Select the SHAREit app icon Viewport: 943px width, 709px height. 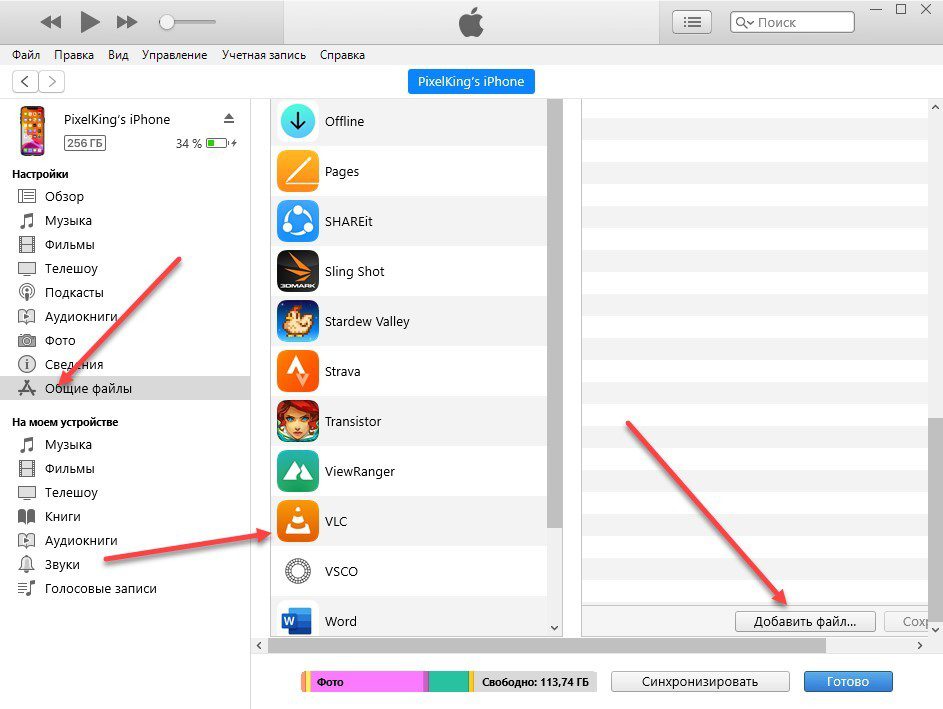(x=298, y=221)
